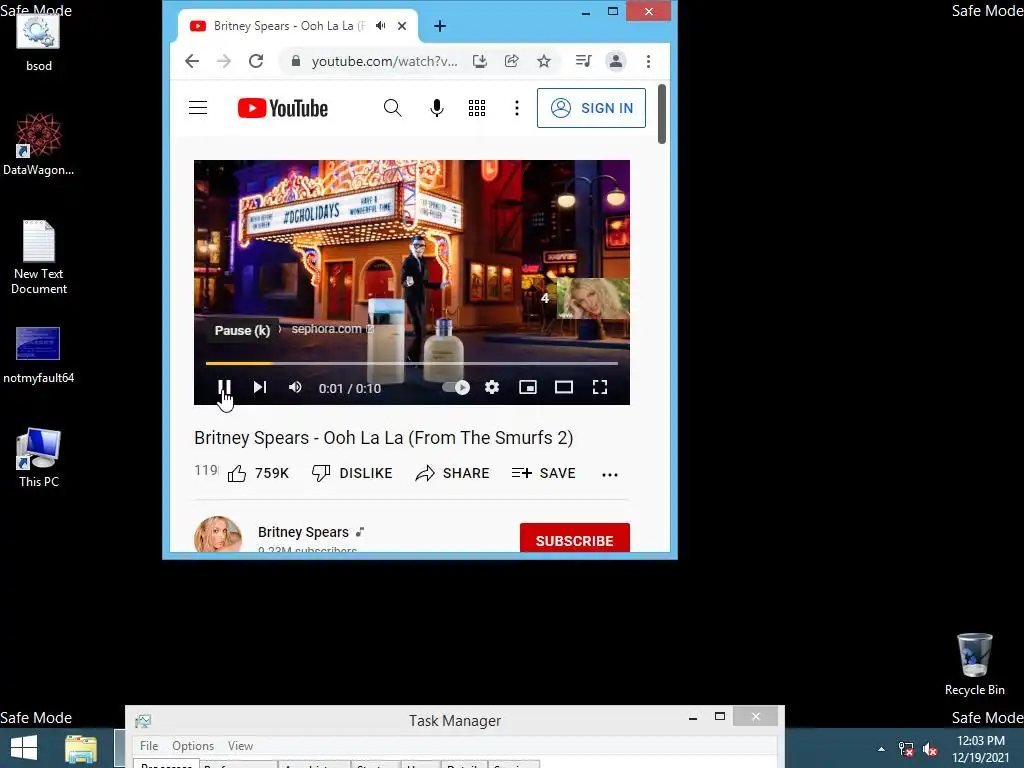Open Task Manager Options menu
Screen dimensions: 1024x768
pyautogui.click(x=193, y=746)
